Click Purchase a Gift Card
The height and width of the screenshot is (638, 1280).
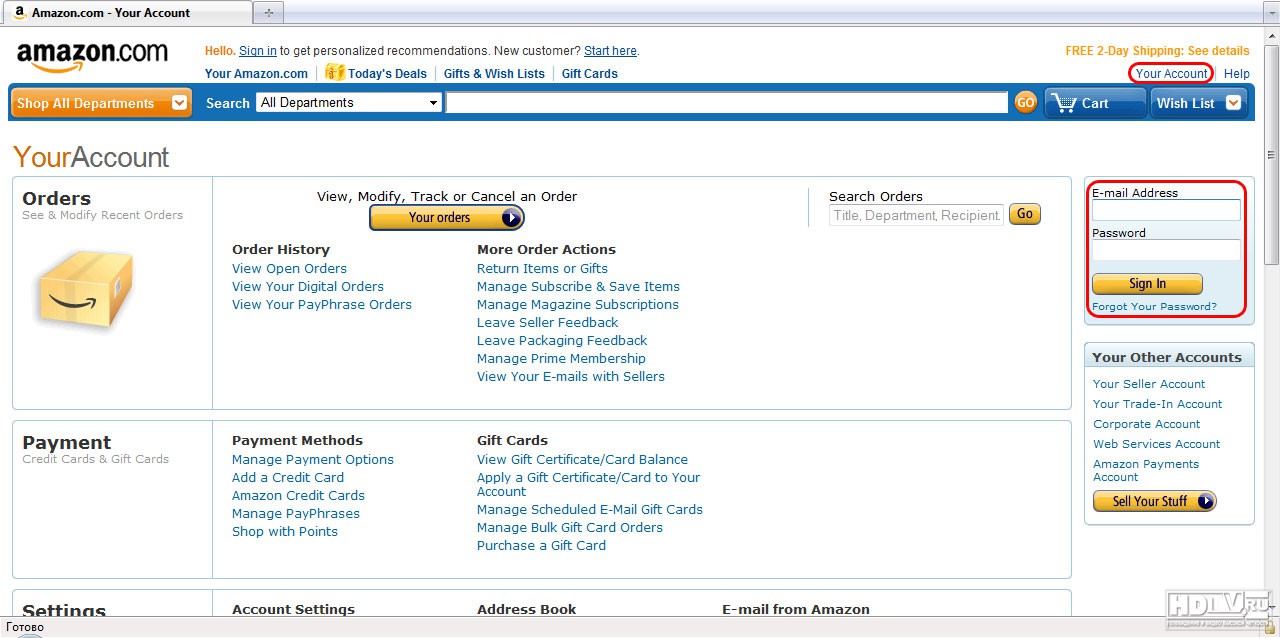tap(541, 546)
